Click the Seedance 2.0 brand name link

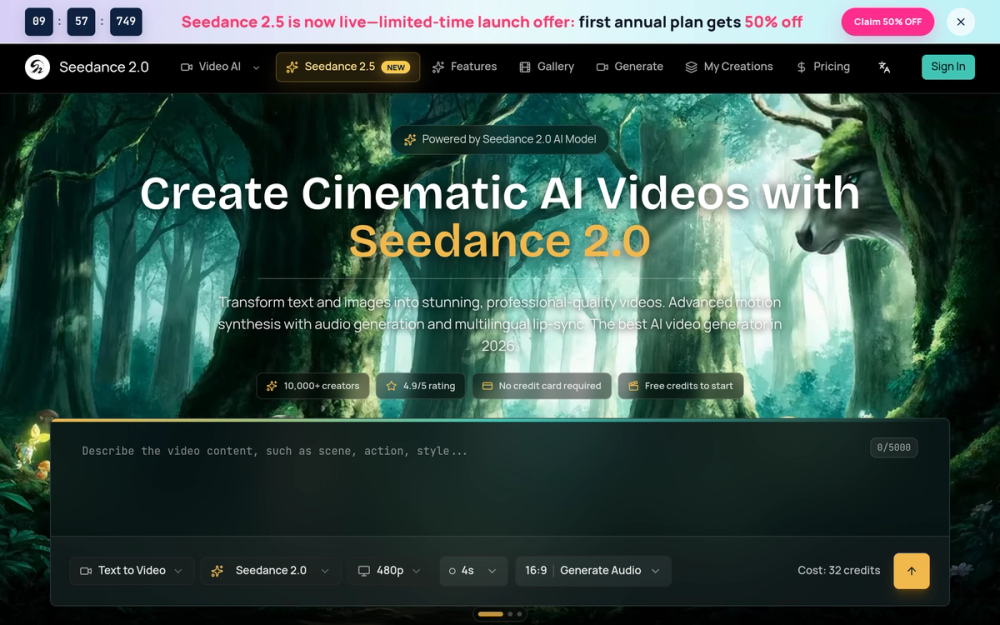(104, 67)
